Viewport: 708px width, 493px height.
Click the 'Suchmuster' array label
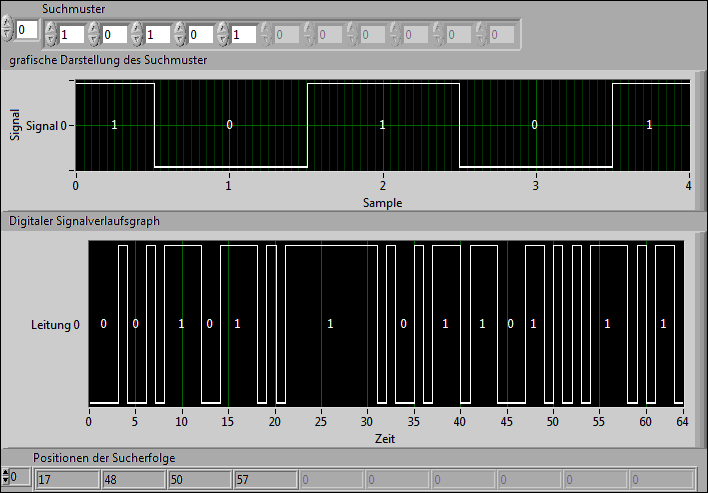[74, 9]
